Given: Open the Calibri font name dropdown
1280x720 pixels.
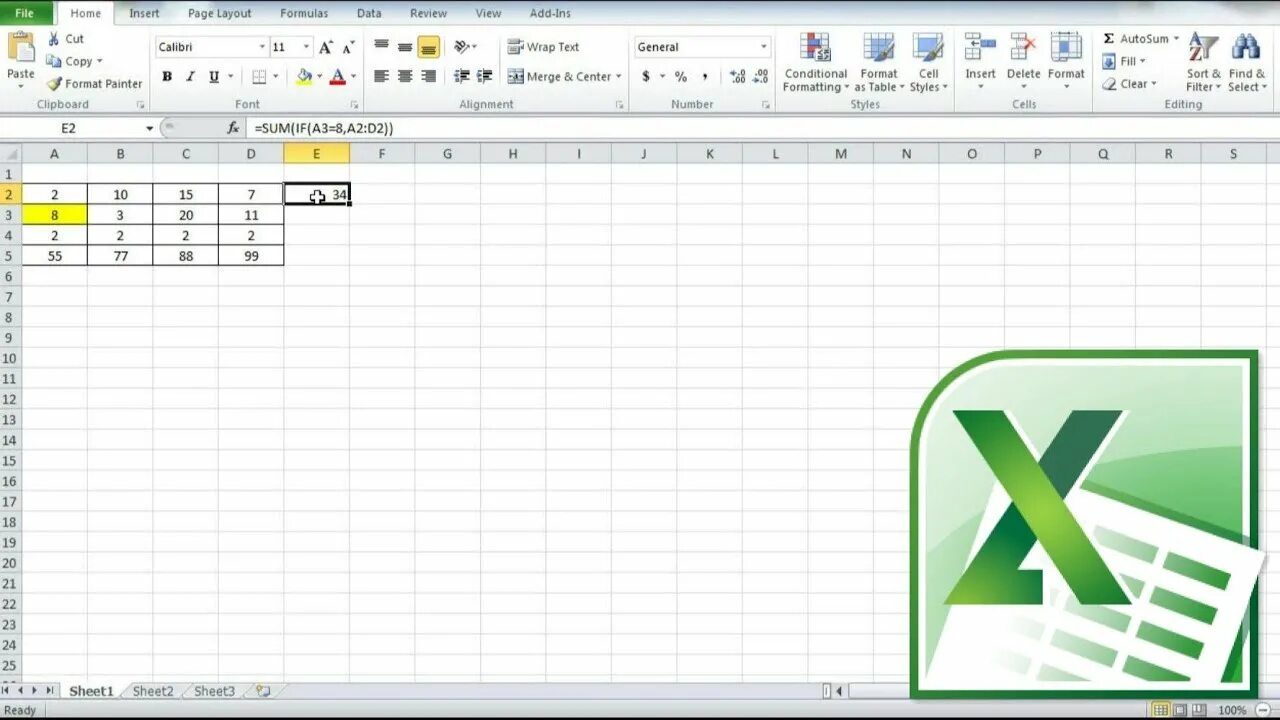Looking at the screenshot, I should tap(262, 47).
